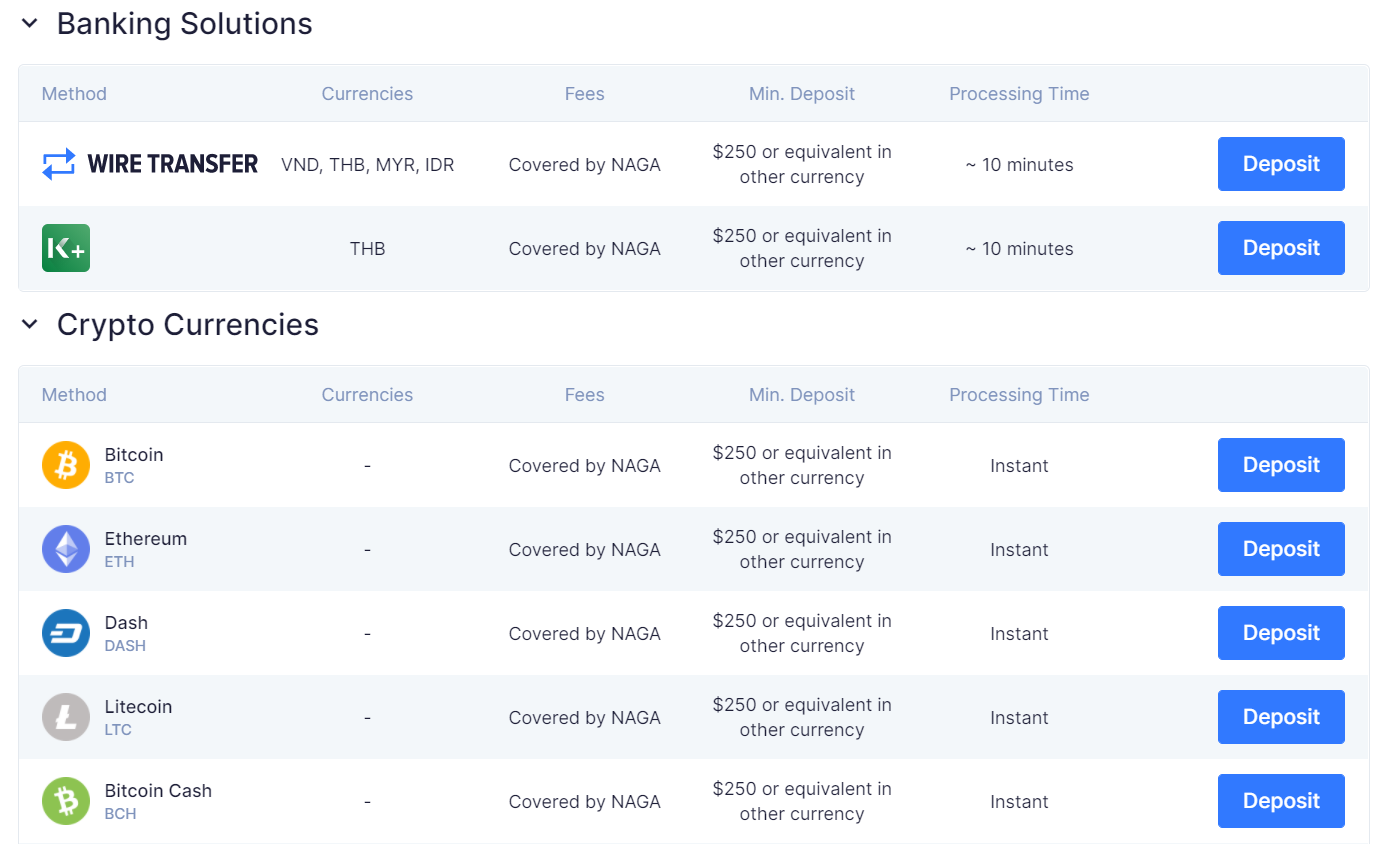Deposit via Wire Transfer
The image size is (1384, 844).
pyautogui.click(x=1281, y=164)
